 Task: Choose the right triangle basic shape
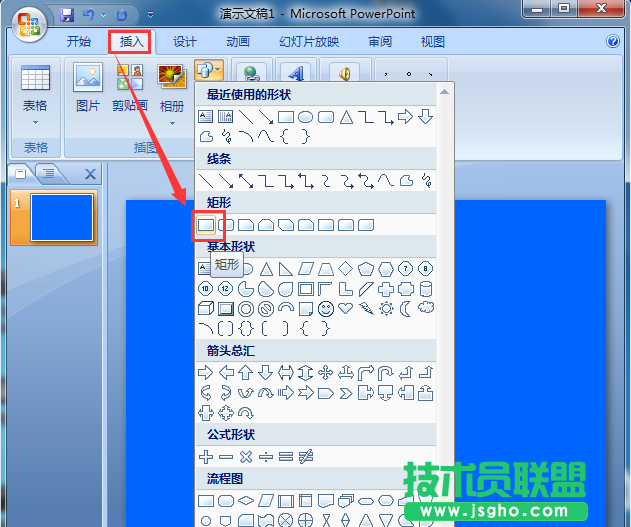(x=286, y=269)
